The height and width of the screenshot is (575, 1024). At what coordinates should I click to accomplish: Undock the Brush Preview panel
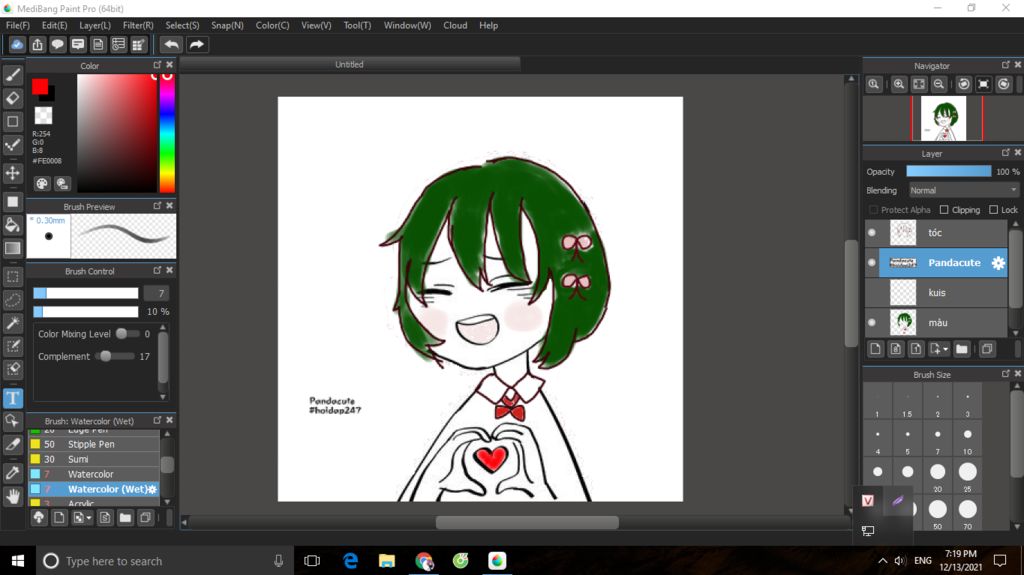pos(157,205)
